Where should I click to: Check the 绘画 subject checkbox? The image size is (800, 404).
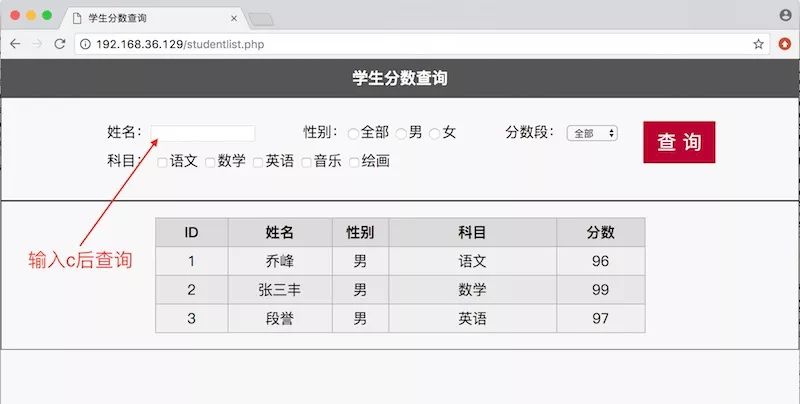[x=354, y=163]
